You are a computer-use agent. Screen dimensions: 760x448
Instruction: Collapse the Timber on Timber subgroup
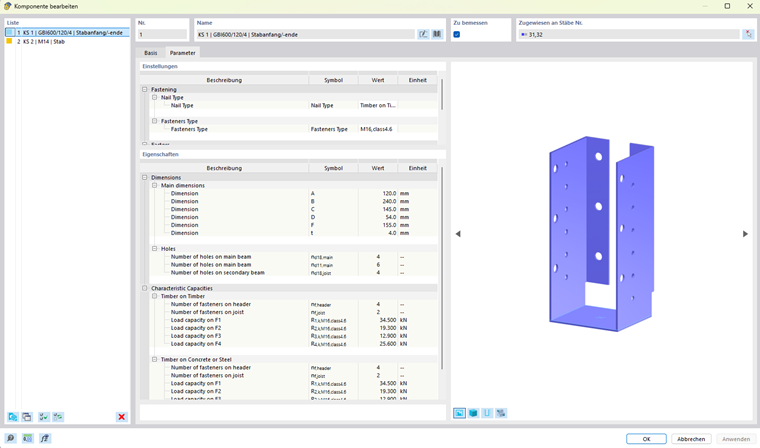(155, 296)
